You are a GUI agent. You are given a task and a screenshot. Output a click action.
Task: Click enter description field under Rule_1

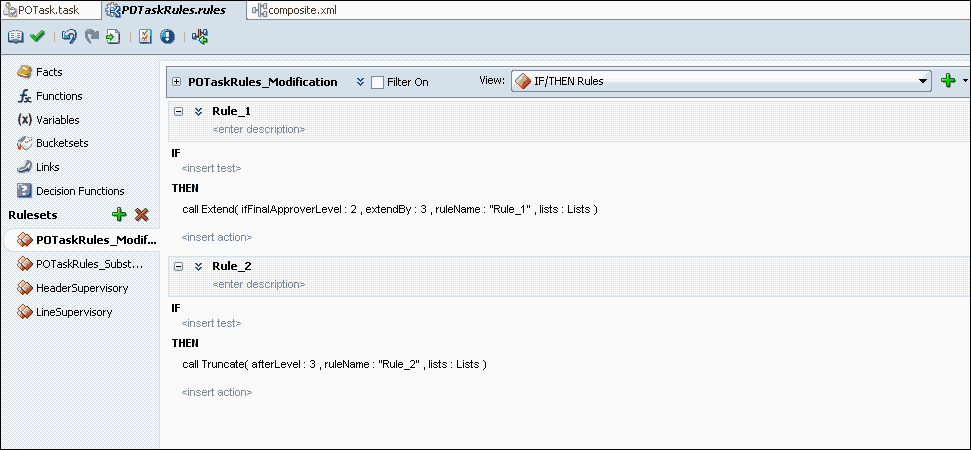point(258,129)
